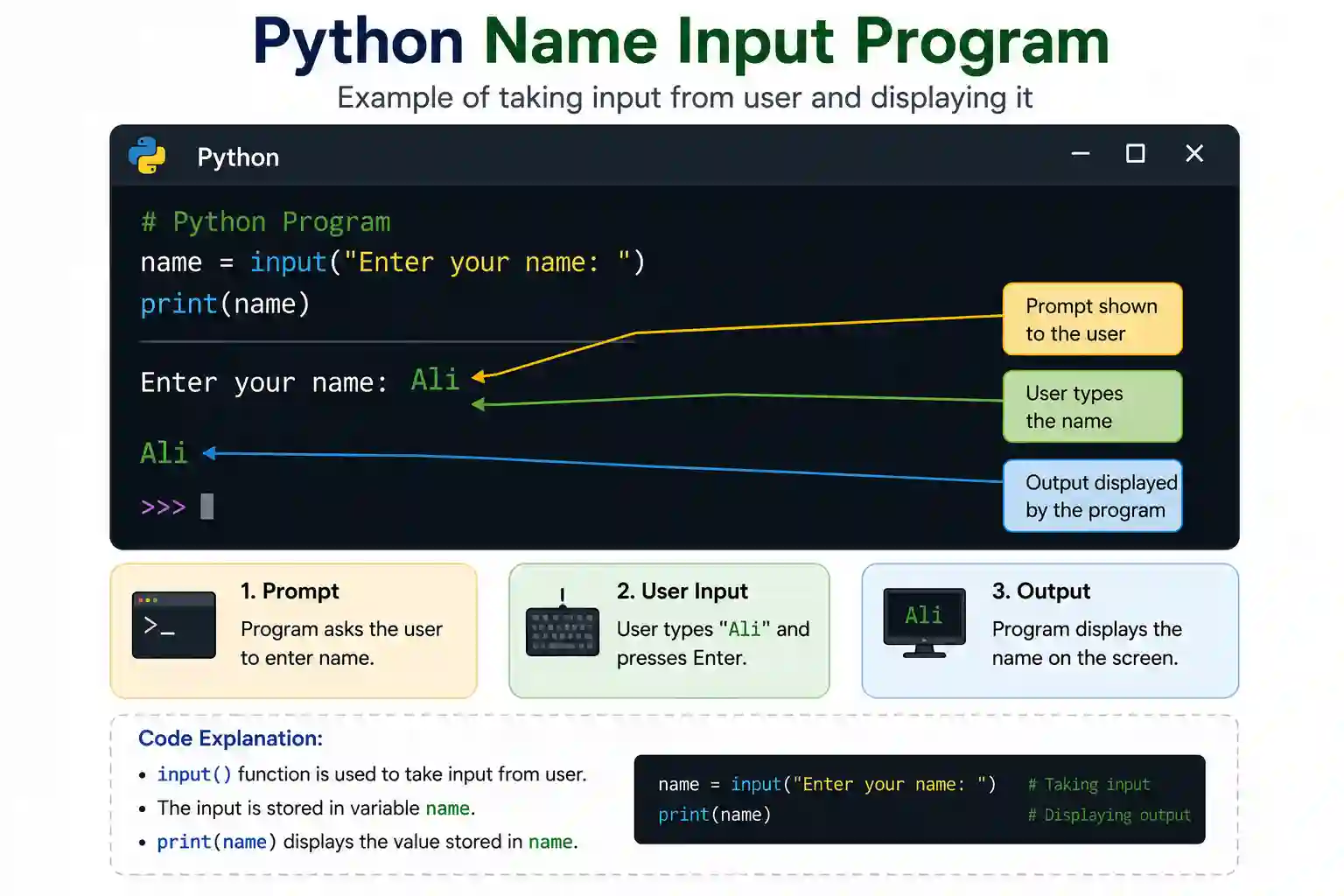Click the "2. User Input" heading
Screen dimensions: 1344x896
682,591
